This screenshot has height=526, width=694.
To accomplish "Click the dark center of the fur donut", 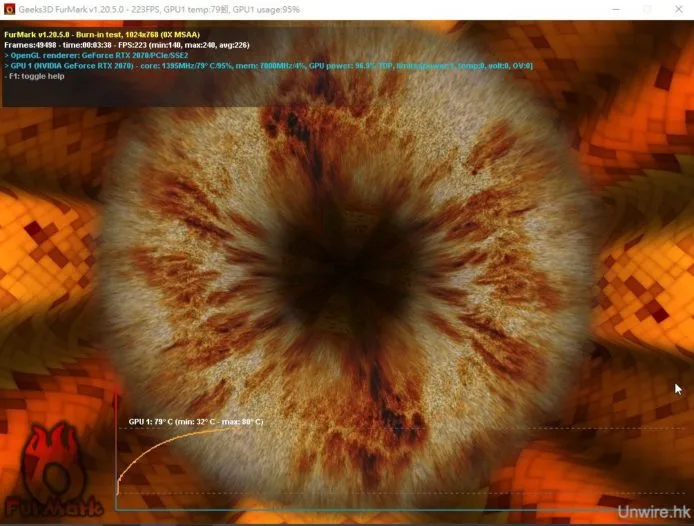I will pos(350,270).
